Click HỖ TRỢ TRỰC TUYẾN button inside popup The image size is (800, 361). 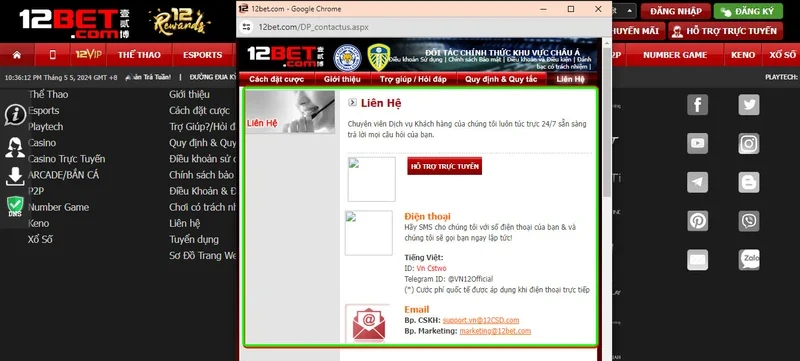click(x=444, y=166)
